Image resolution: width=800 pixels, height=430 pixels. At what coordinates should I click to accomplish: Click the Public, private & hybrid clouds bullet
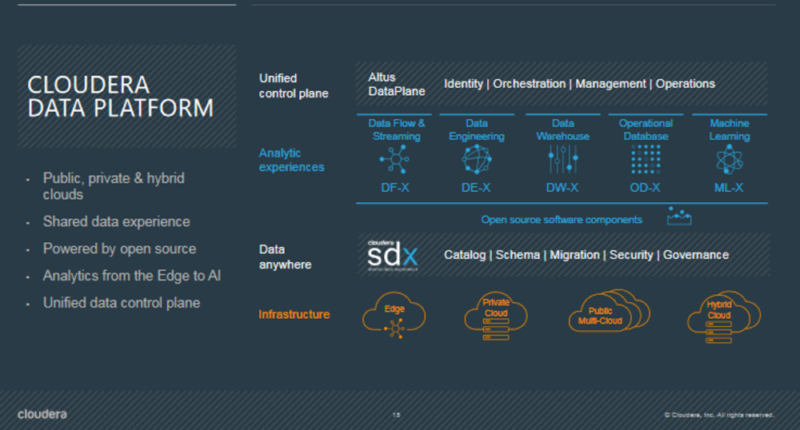tap(113, 186)
